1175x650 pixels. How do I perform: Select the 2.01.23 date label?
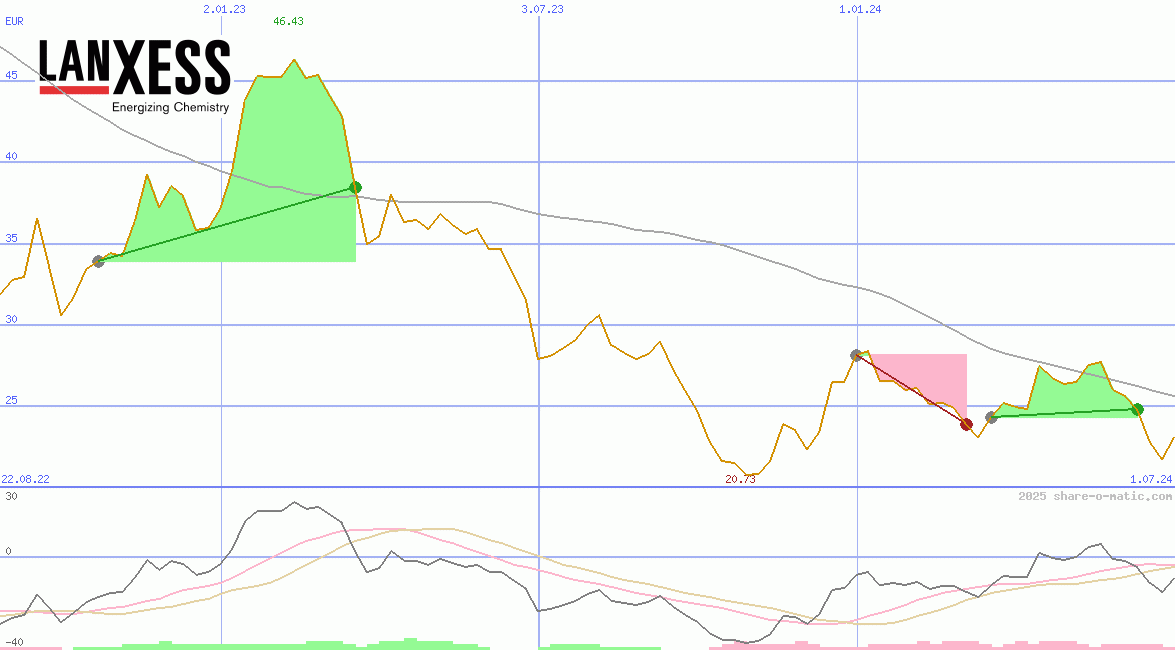[224, 9]
